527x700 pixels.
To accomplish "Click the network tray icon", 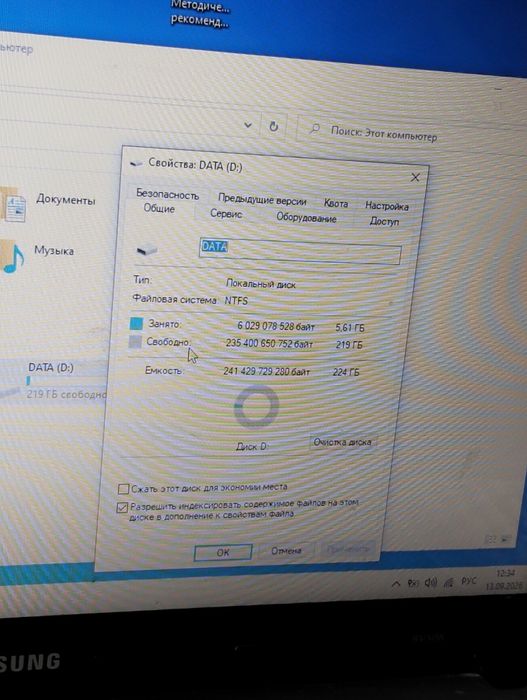I will 449,582.
